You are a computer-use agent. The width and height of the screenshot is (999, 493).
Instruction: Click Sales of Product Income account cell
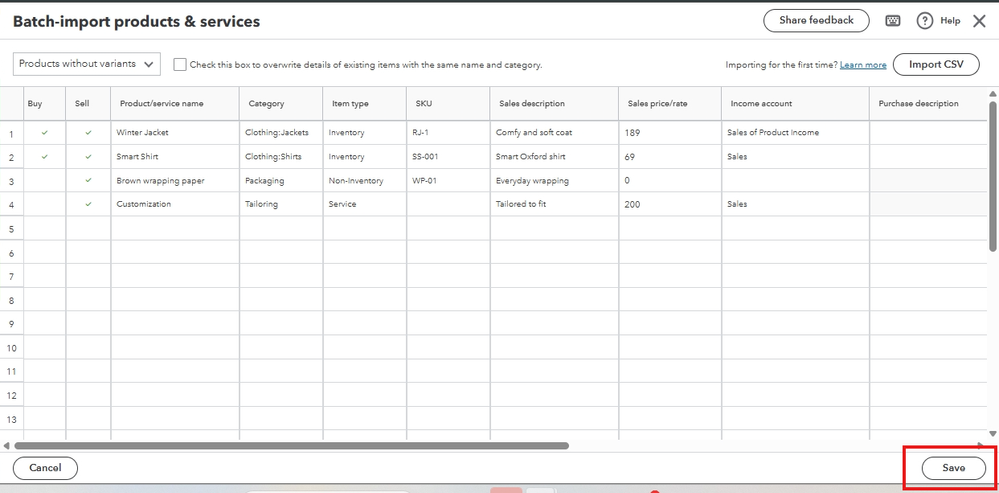coord(795,132)
